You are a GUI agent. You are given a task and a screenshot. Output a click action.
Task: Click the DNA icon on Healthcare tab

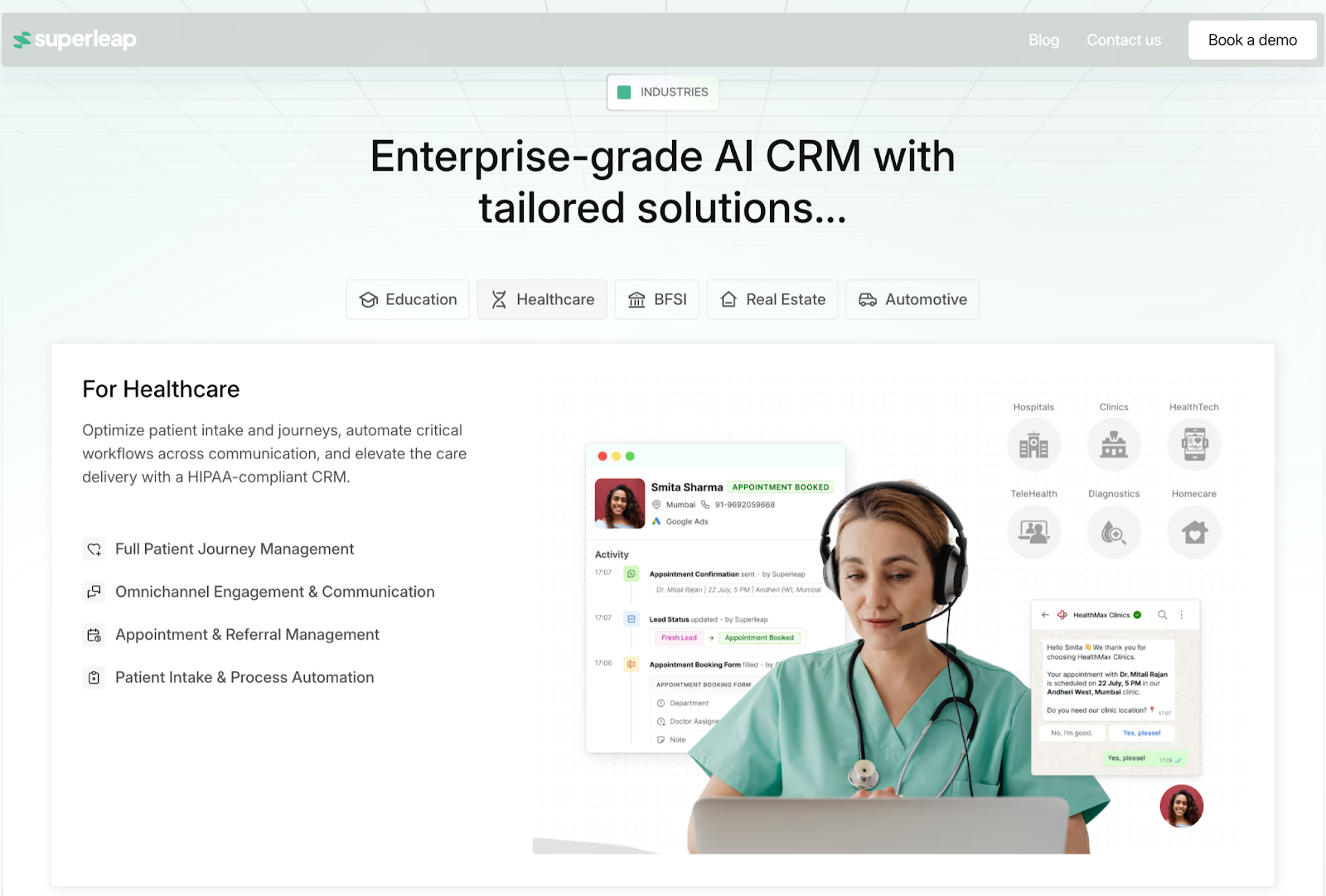[x=499, y=300]
